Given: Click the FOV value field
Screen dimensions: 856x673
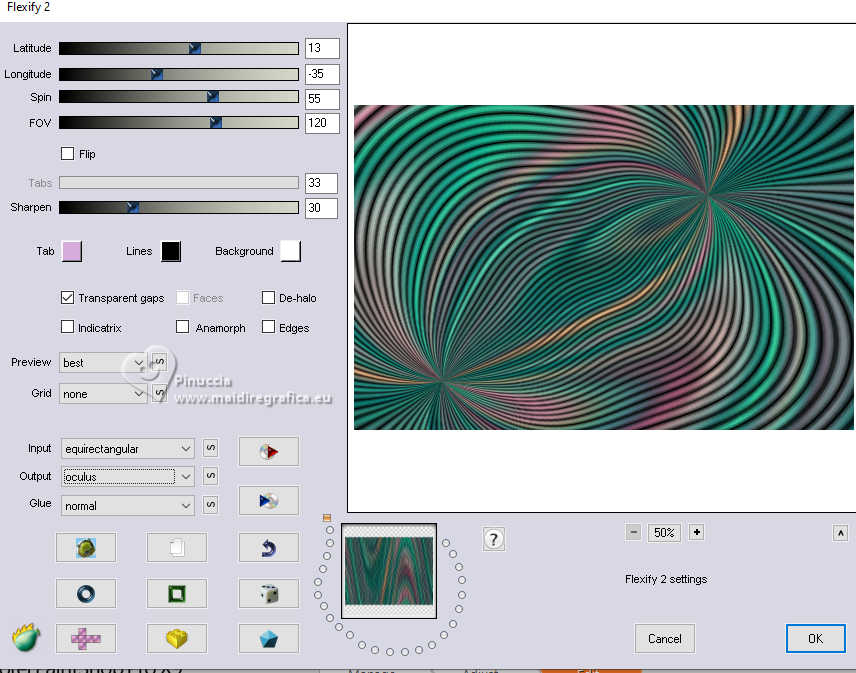Looking at the screenshot, I should pos(322,123).
